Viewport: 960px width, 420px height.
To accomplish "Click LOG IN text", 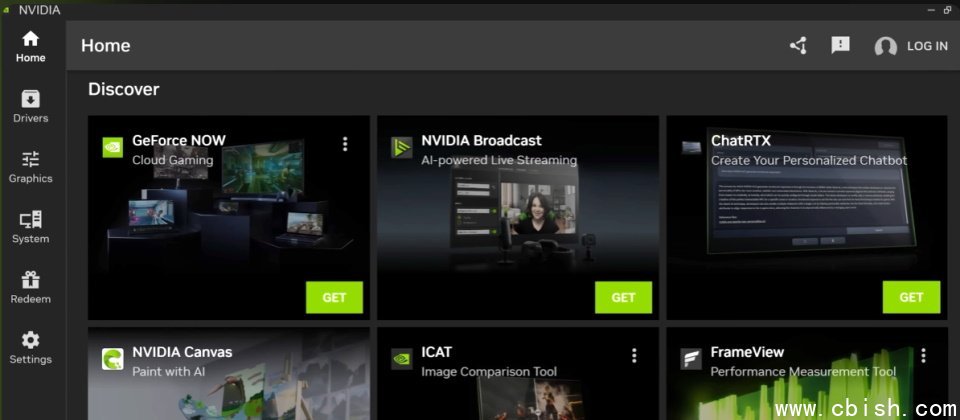I will [x=927, y=47].
